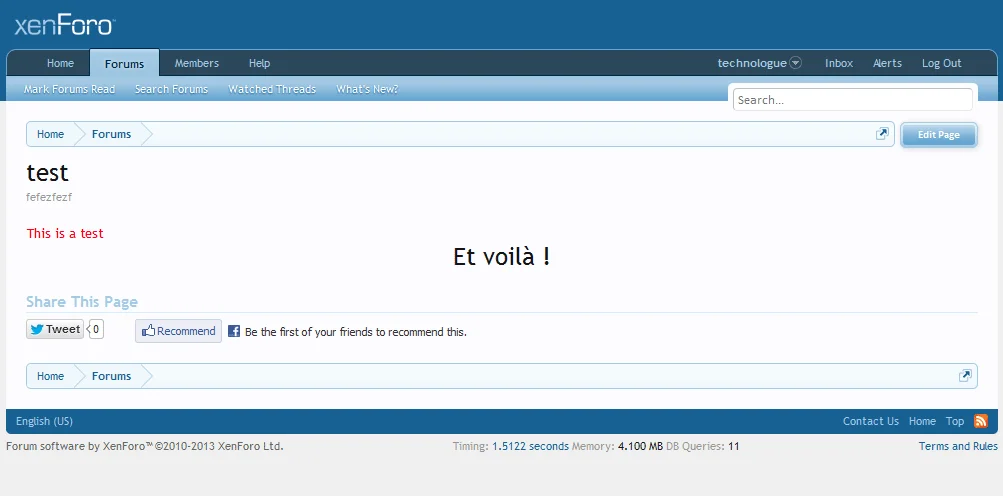Click Log Out link
The height and width of the screenshot is (496, 1003).
click(941, 63)
